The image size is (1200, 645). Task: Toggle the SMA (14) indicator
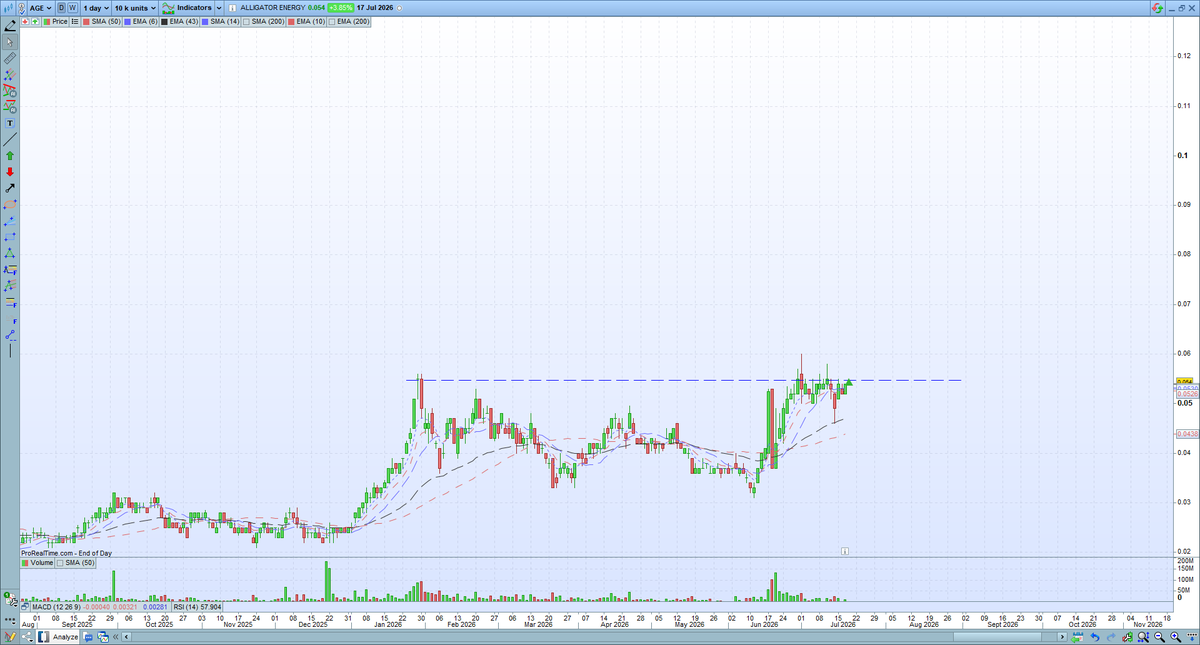[220, 21]
